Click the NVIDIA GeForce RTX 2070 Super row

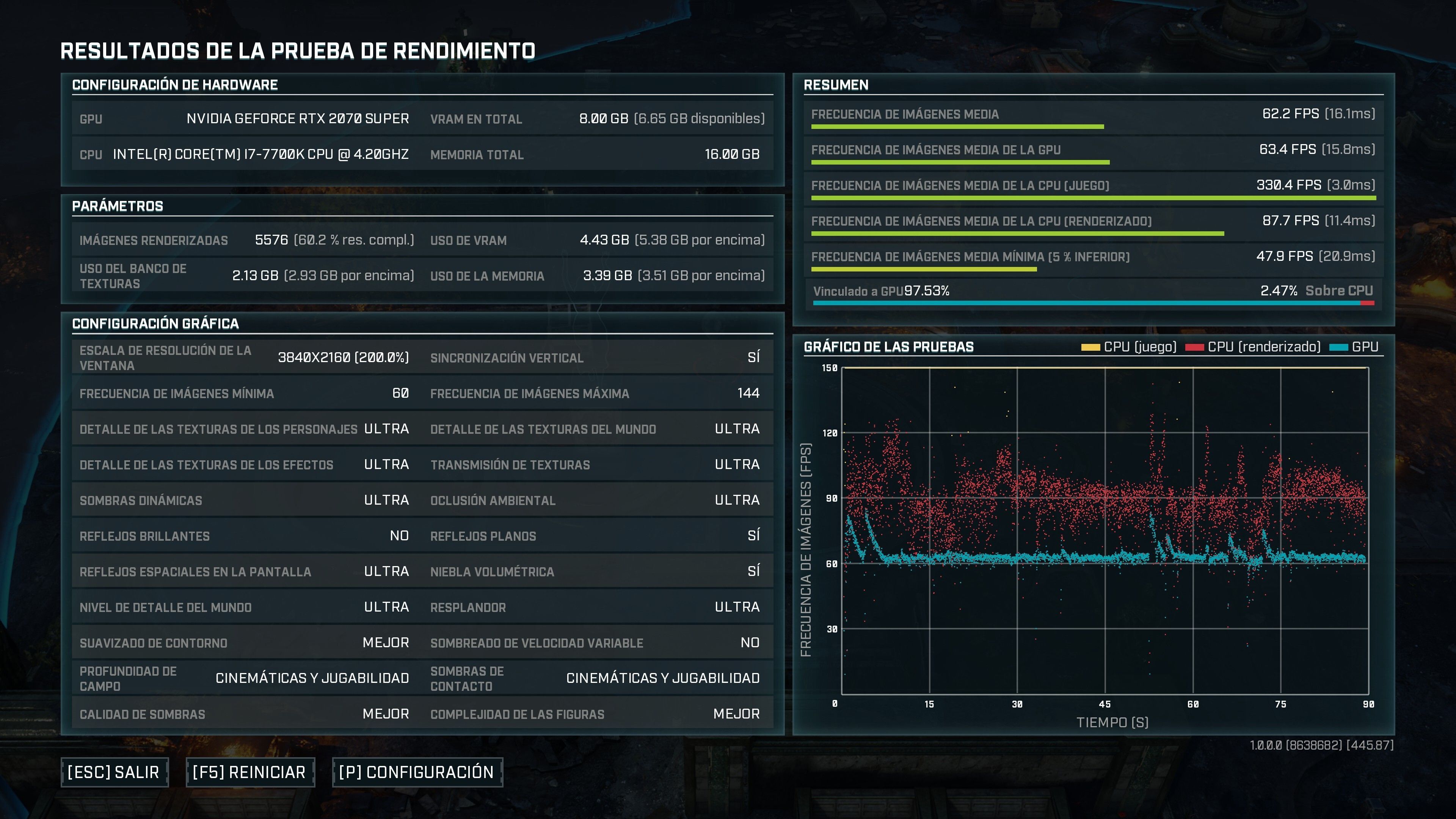(297, 119)
